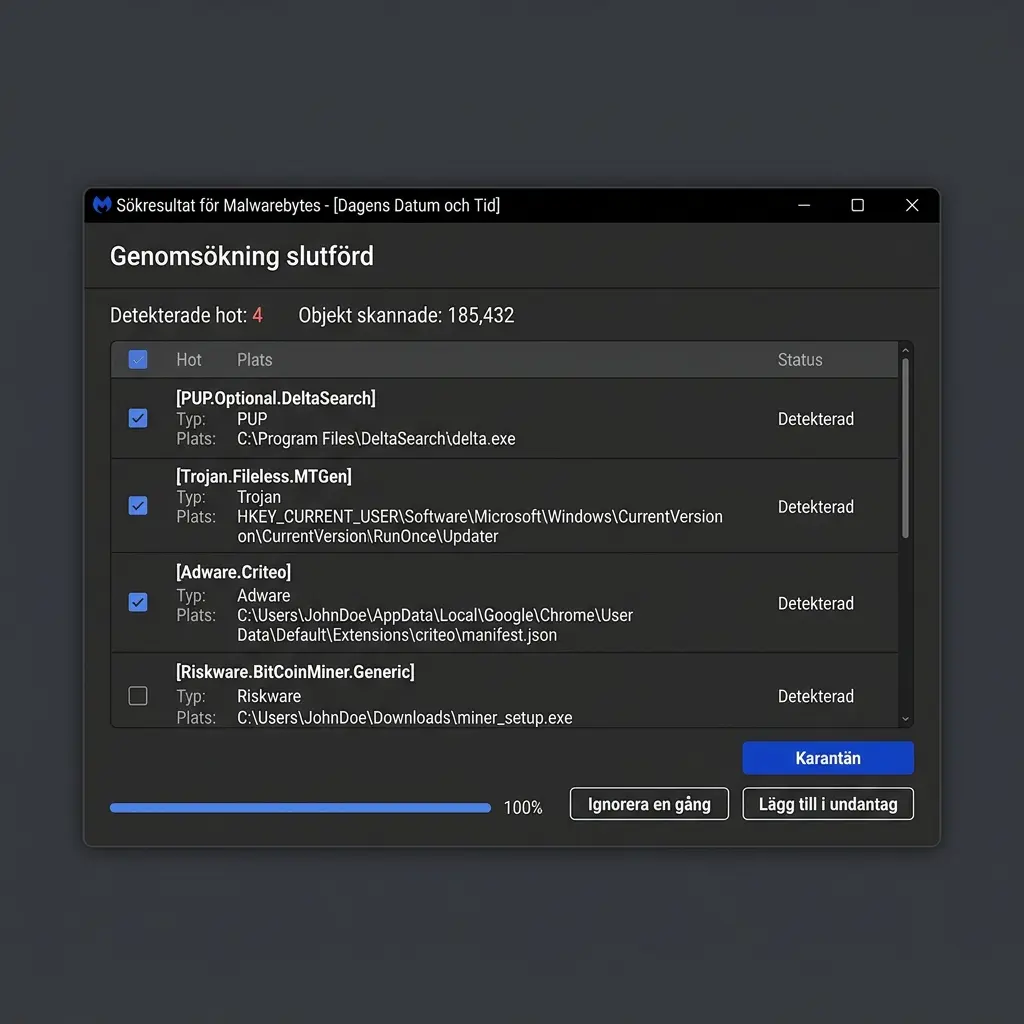This screenshot has height=1024, width=1024.
Task: Click Detekterad status of Riskware row
Action: tap(816, 696)
